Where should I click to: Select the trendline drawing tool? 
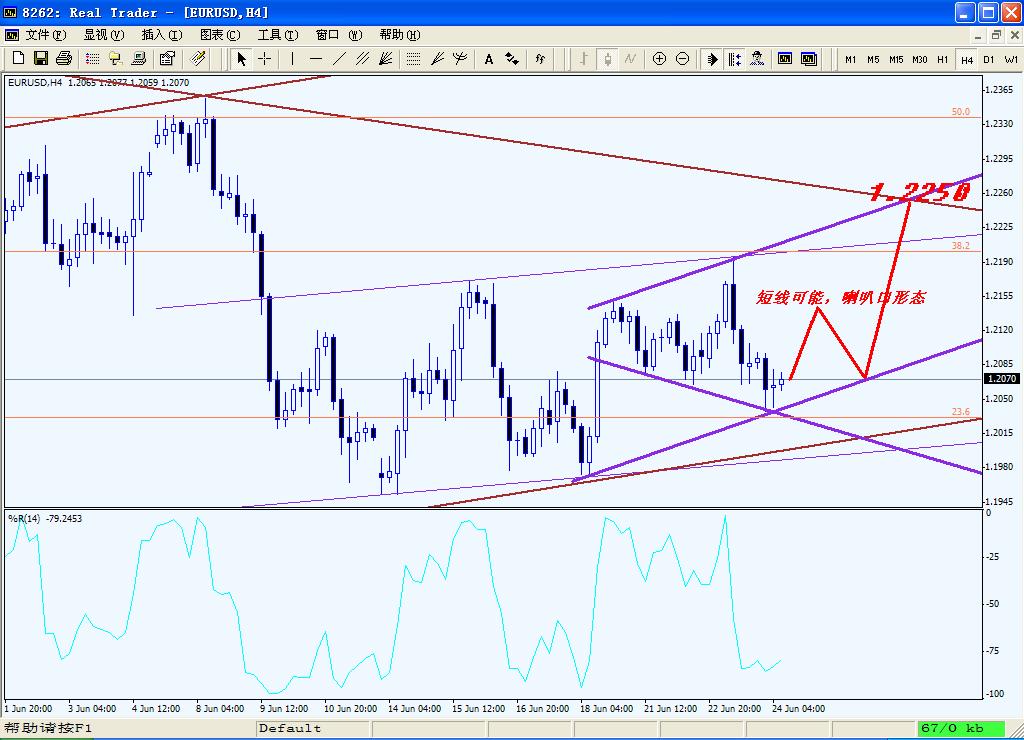(338, 59)
